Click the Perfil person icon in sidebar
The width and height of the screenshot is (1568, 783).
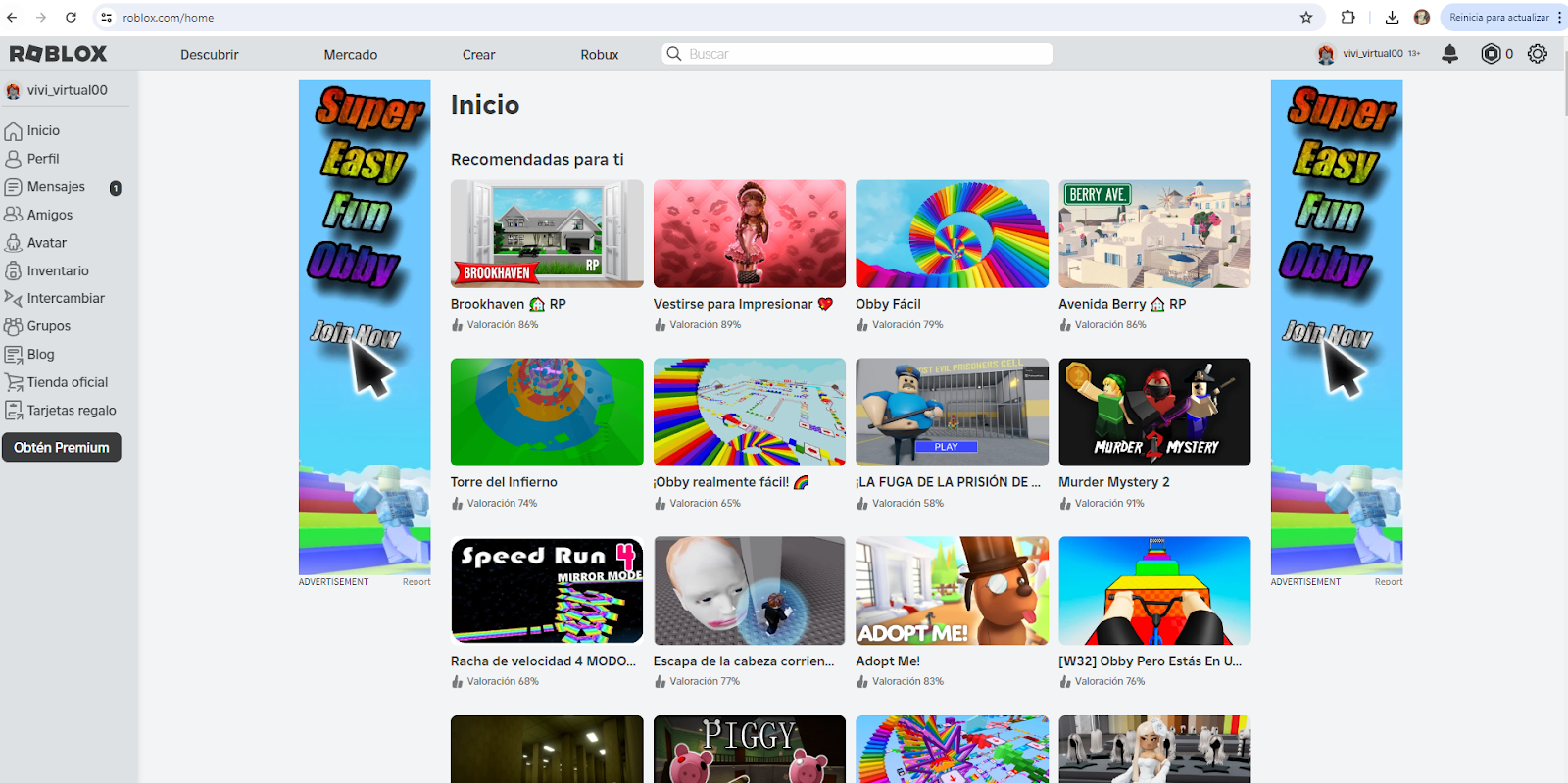tap(13, 159)
